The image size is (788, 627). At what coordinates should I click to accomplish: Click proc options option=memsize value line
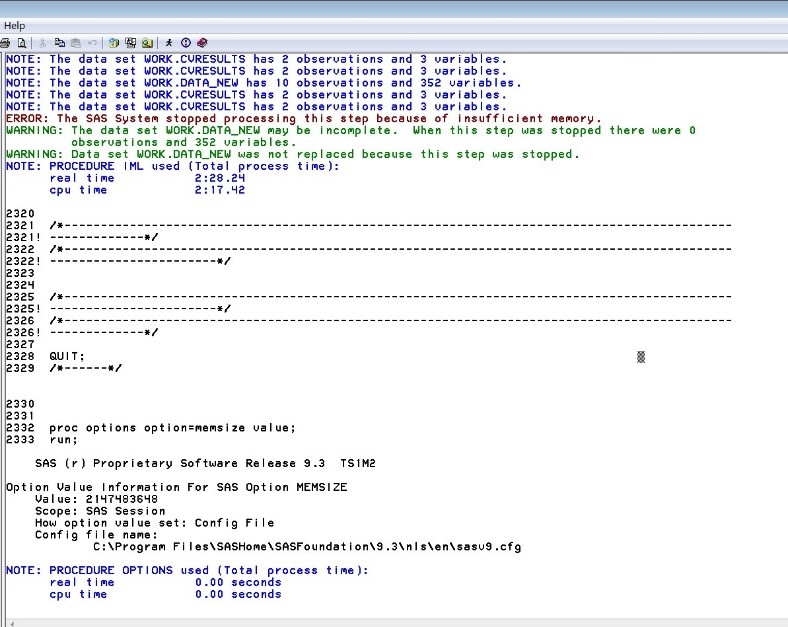(x=172, y=428)
